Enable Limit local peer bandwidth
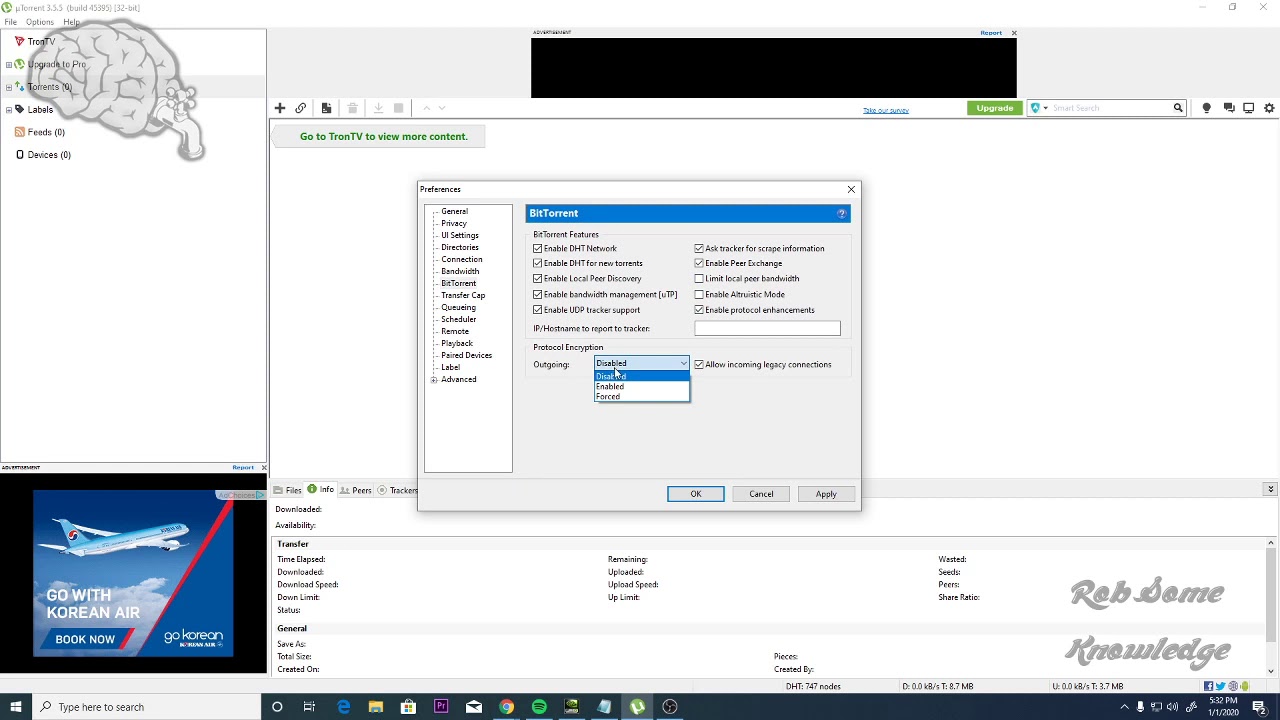Image resolution: width=1280 pixels, height=720 pixels. tap(699, 279)
